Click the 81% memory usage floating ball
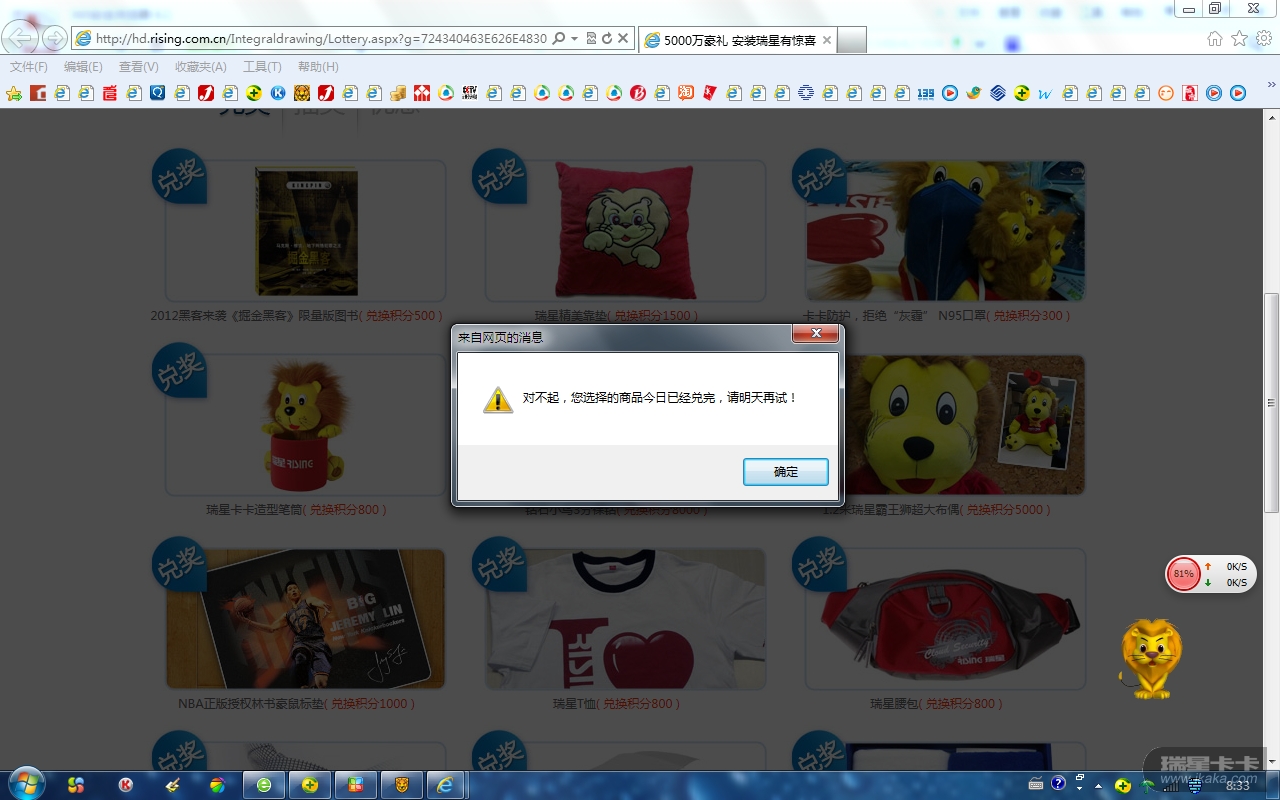The image size is (1280, 800). [1184, 574]
